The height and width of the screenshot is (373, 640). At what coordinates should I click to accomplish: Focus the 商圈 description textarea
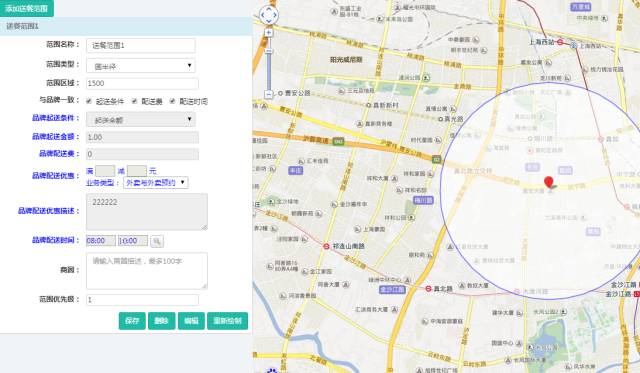point(147,271)
